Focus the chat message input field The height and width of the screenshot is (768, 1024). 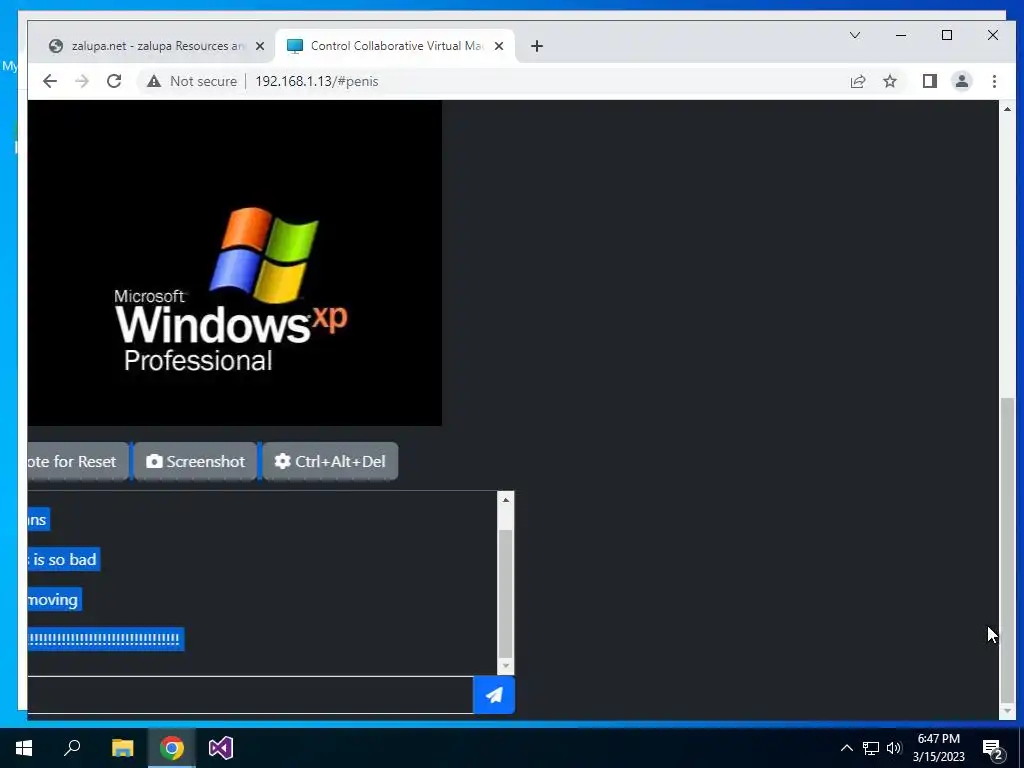[250, 695]
